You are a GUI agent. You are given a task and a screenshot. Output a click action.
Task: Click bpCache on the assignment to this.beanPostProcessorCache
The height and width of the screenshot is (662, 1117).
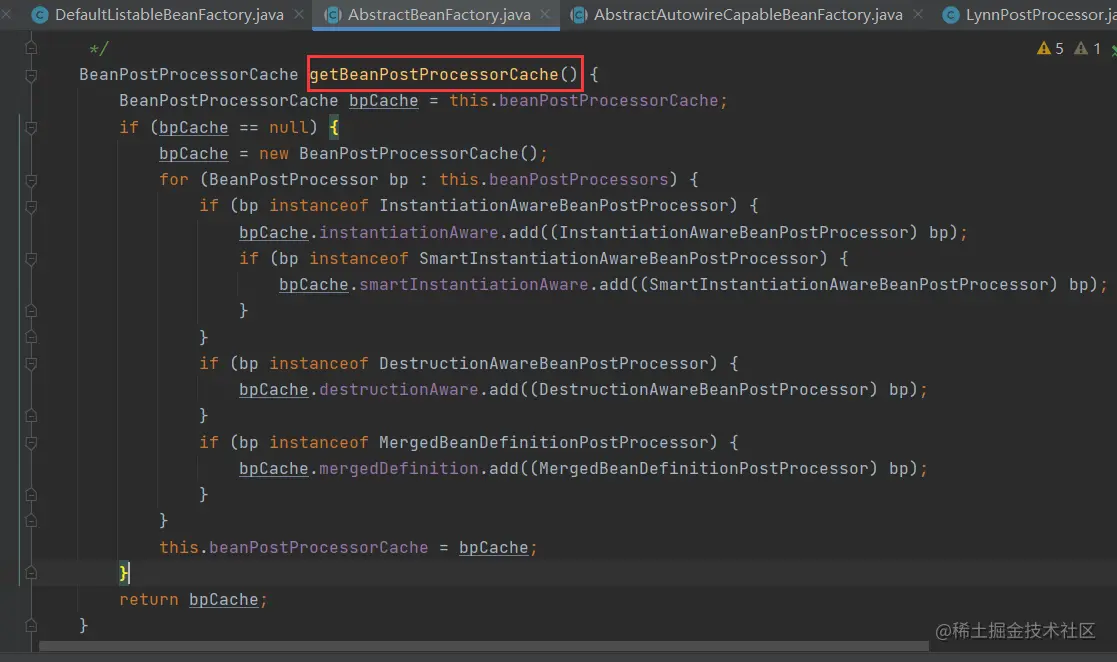[x=494, y=547]
